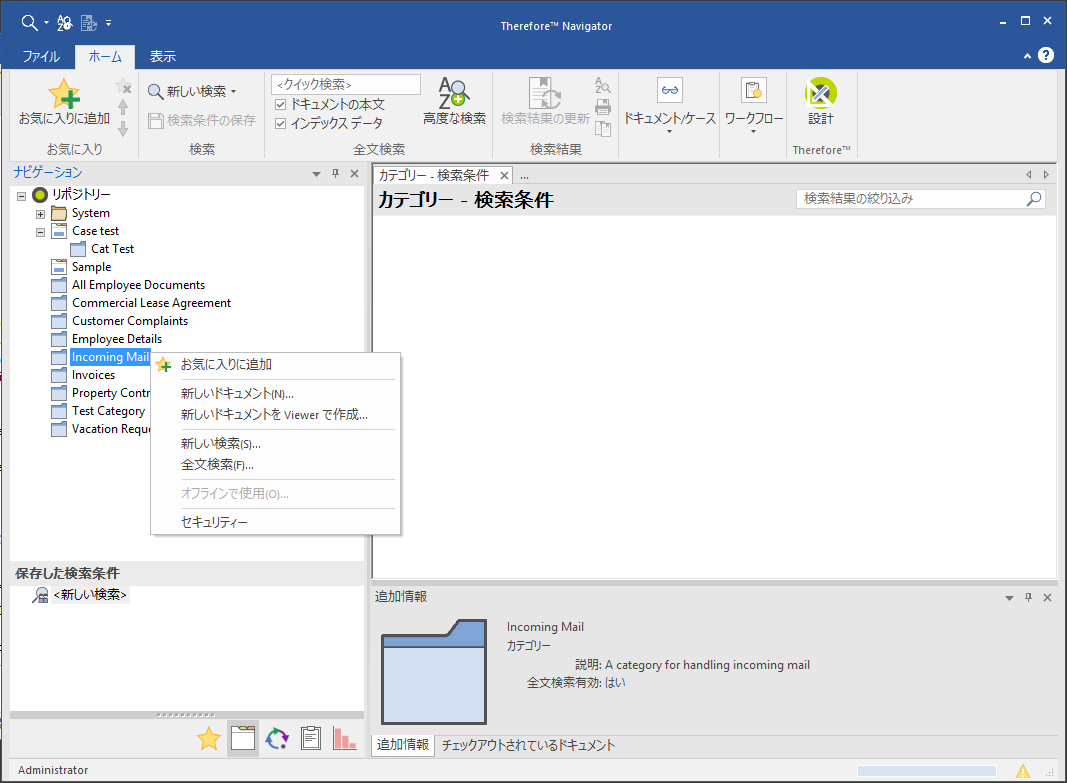1067x783 pixels.
Task: Switch to the 表示 ribbon tab
Action: 163,56
